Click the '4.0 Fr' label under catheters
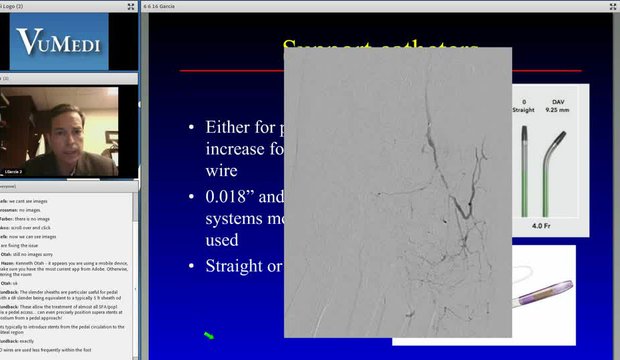Viewport: 620px width, 360px height. [541, 226]
